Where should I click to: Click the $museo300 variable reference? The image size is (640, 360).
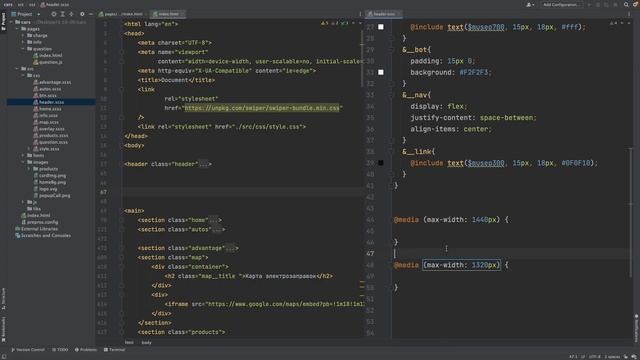(486, 163)
